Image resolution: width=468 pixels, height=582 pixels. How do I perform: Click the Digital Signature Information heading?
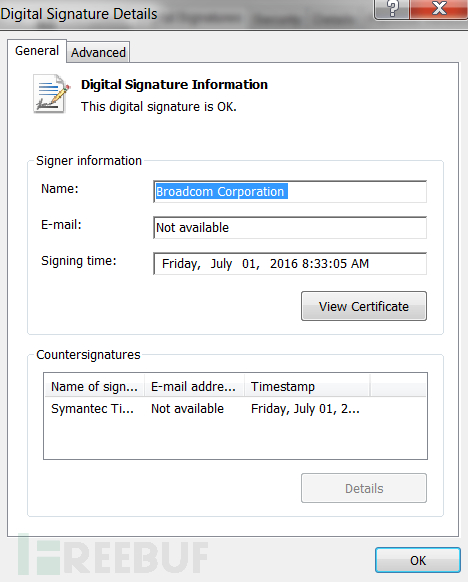174,85
